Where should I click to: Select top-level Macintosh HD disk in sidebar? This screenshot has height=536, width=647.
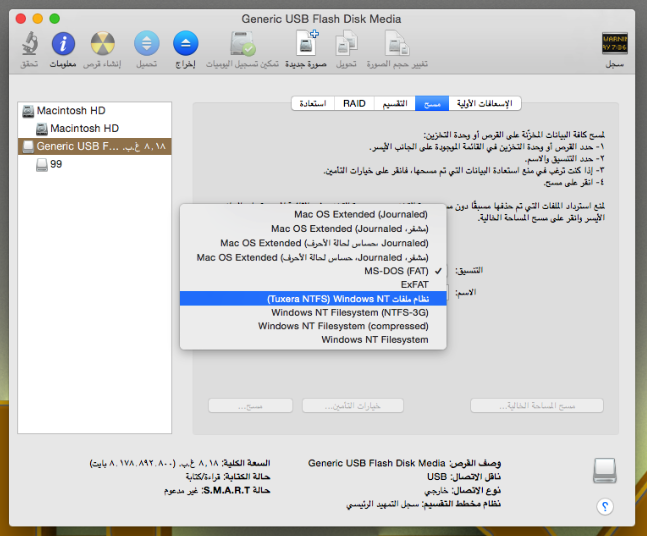pyautogui.click(x=94, y=111)
